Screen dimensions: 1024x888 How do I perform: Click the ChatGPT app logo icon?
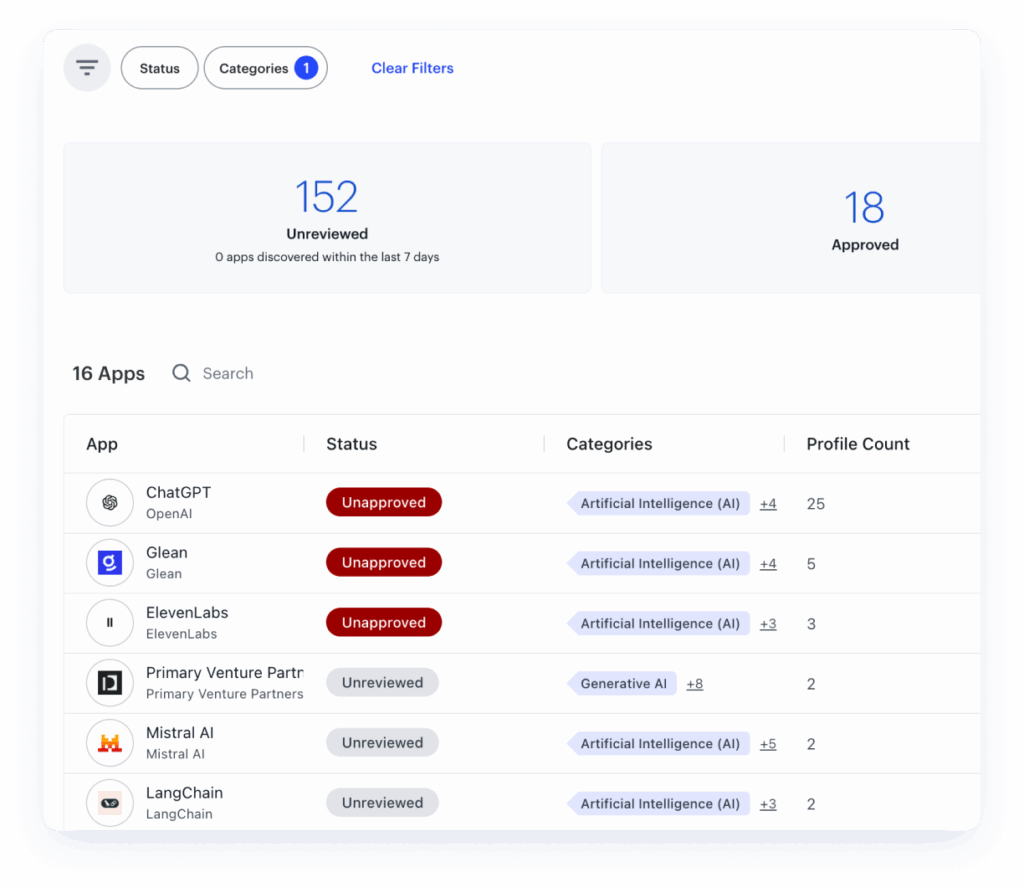(110, 503)
